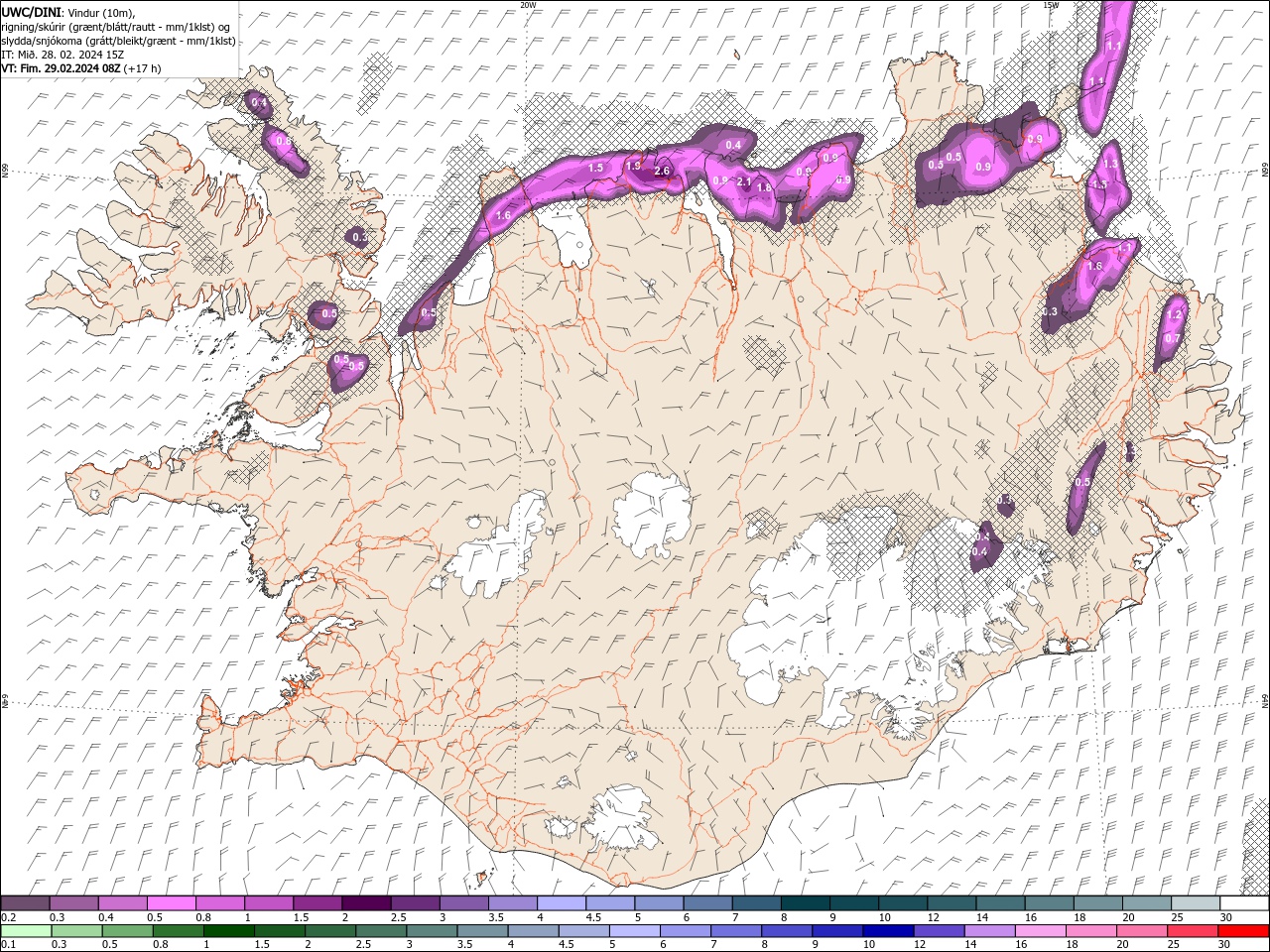Select upper legend swatch between 14 and 16
Viewport: 1270px width, 952px height.
(1000, 903)
